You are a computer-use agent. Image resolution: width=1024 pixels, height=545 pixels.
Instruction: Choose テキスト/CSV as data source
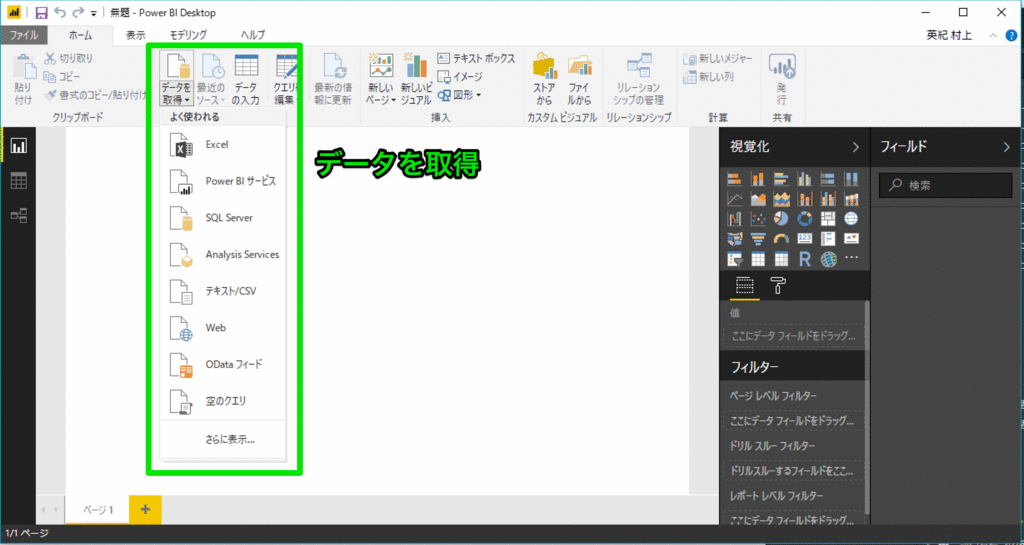[223, 291]
